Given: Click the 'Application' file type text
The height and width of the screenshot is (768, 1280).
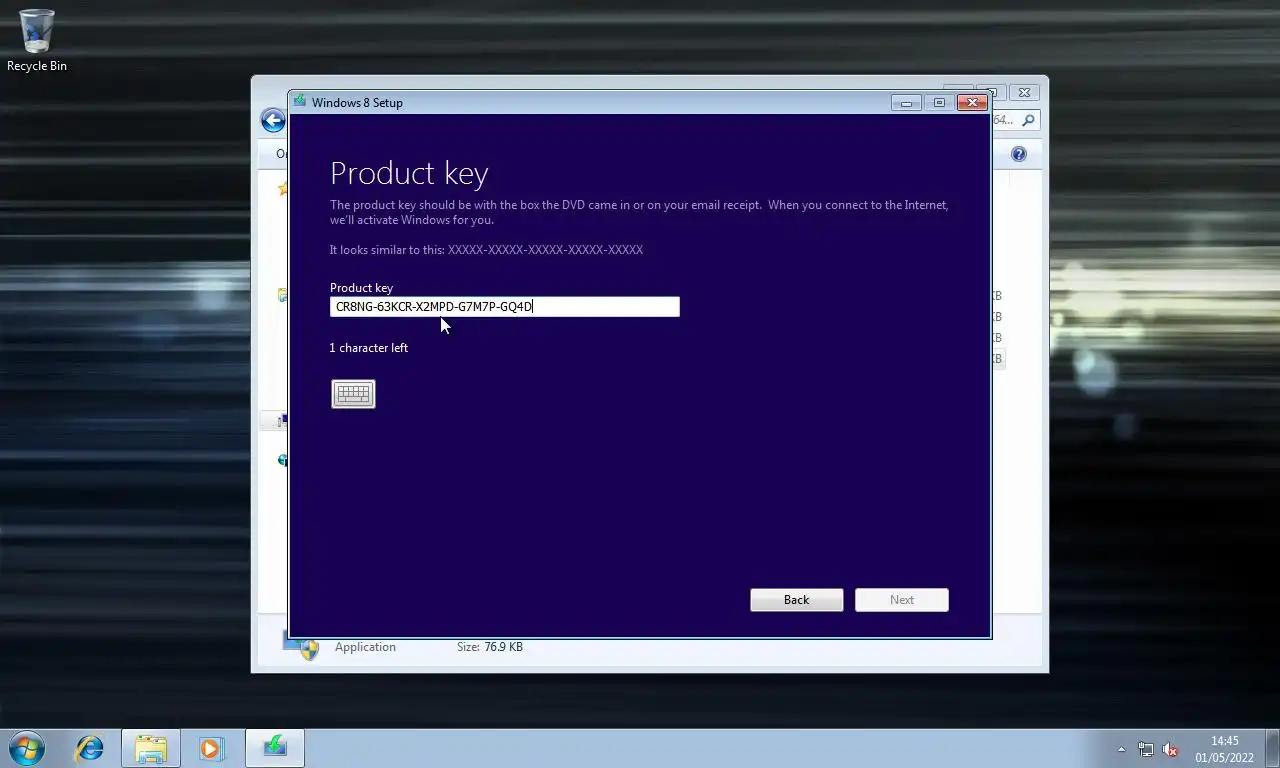Looking at the screenshot, I should 365,647.
